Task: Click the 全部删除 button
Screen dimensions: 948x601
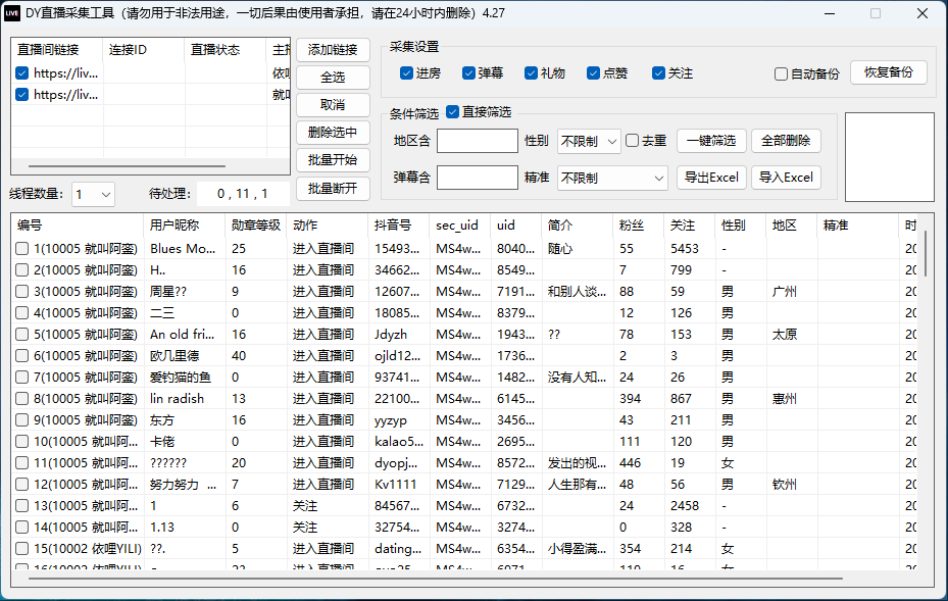Action: (x=785, y=141)
